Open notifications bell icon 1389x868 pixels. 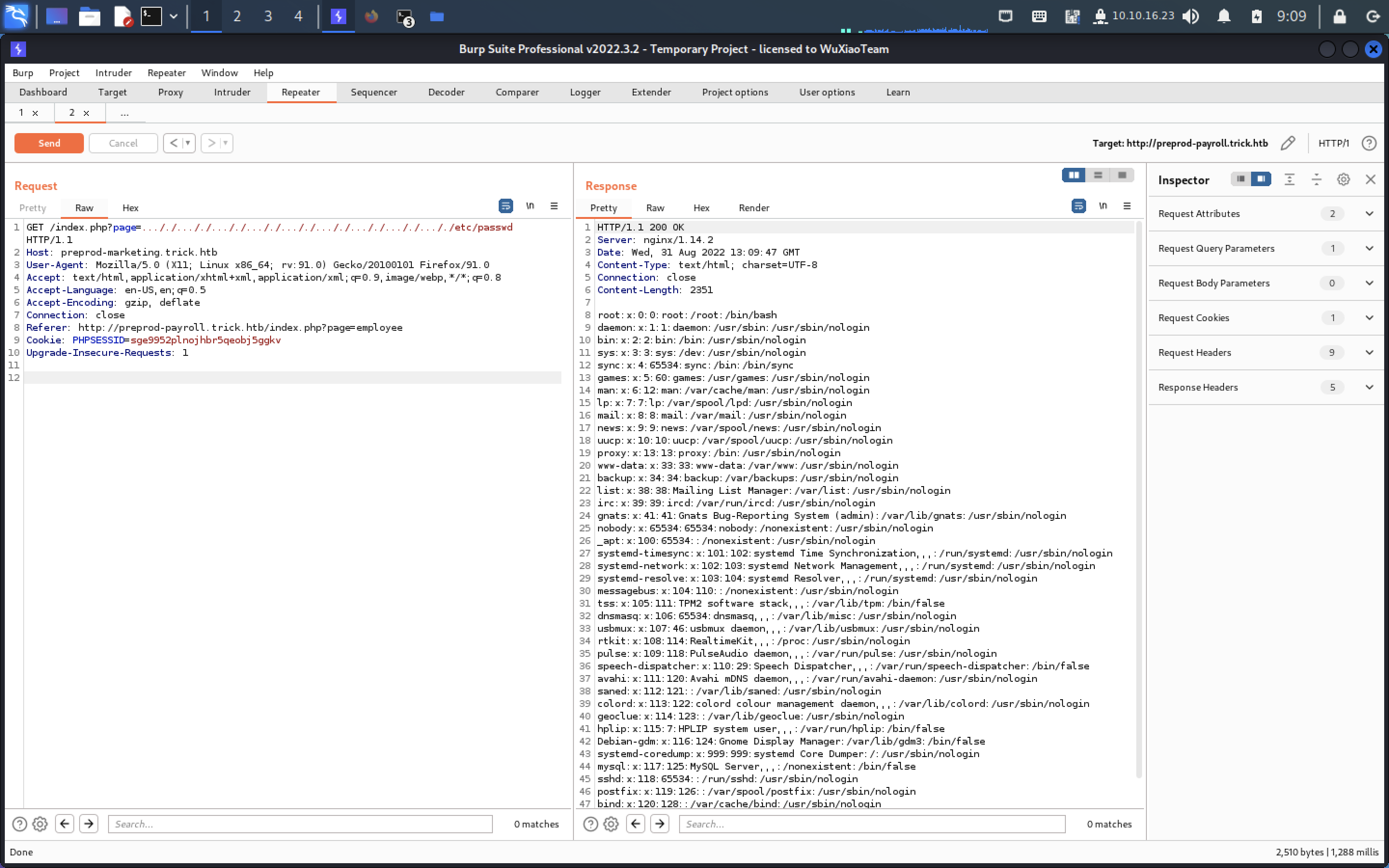coord(1224,16)
